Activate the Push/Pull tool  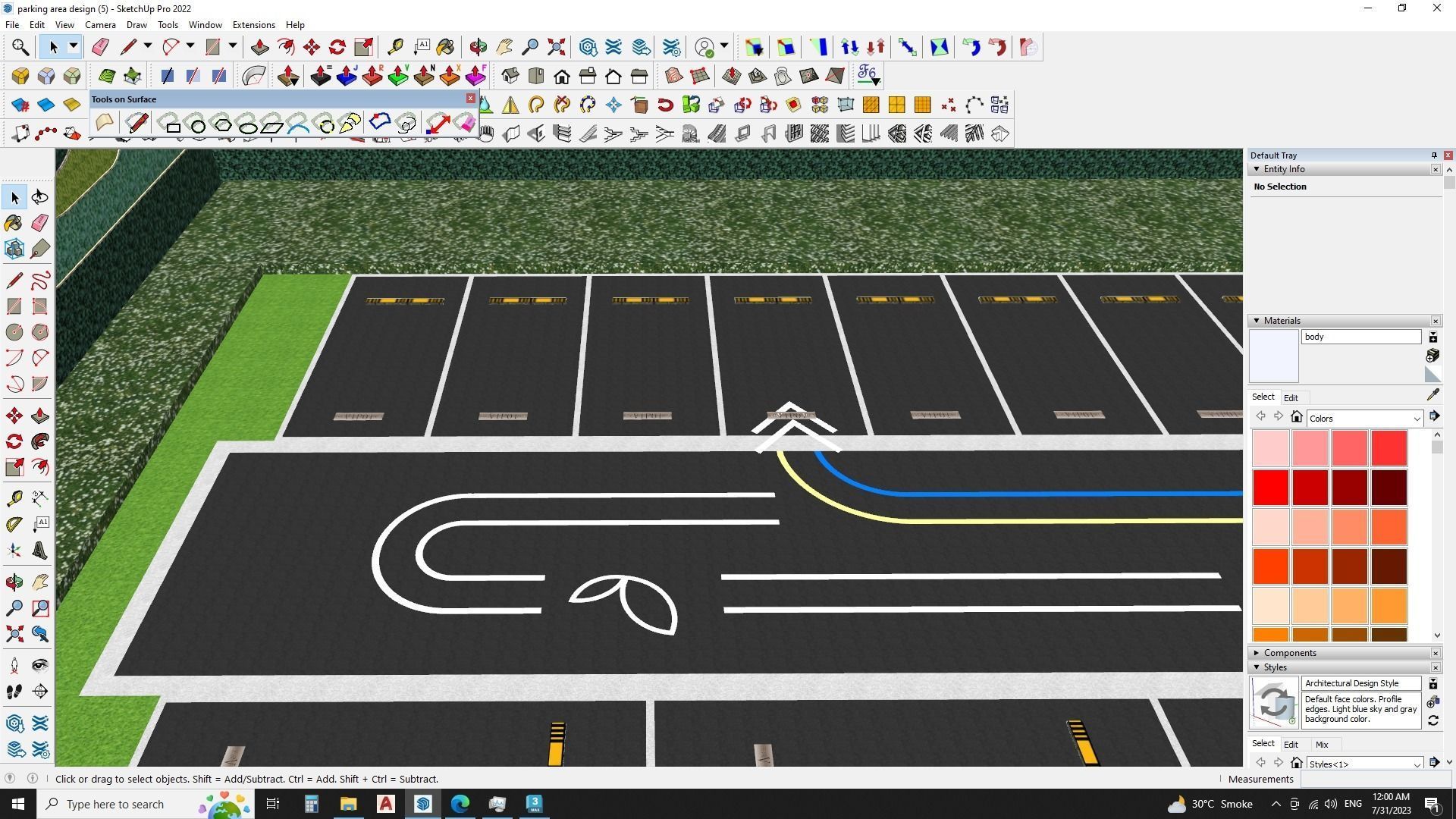40,416
